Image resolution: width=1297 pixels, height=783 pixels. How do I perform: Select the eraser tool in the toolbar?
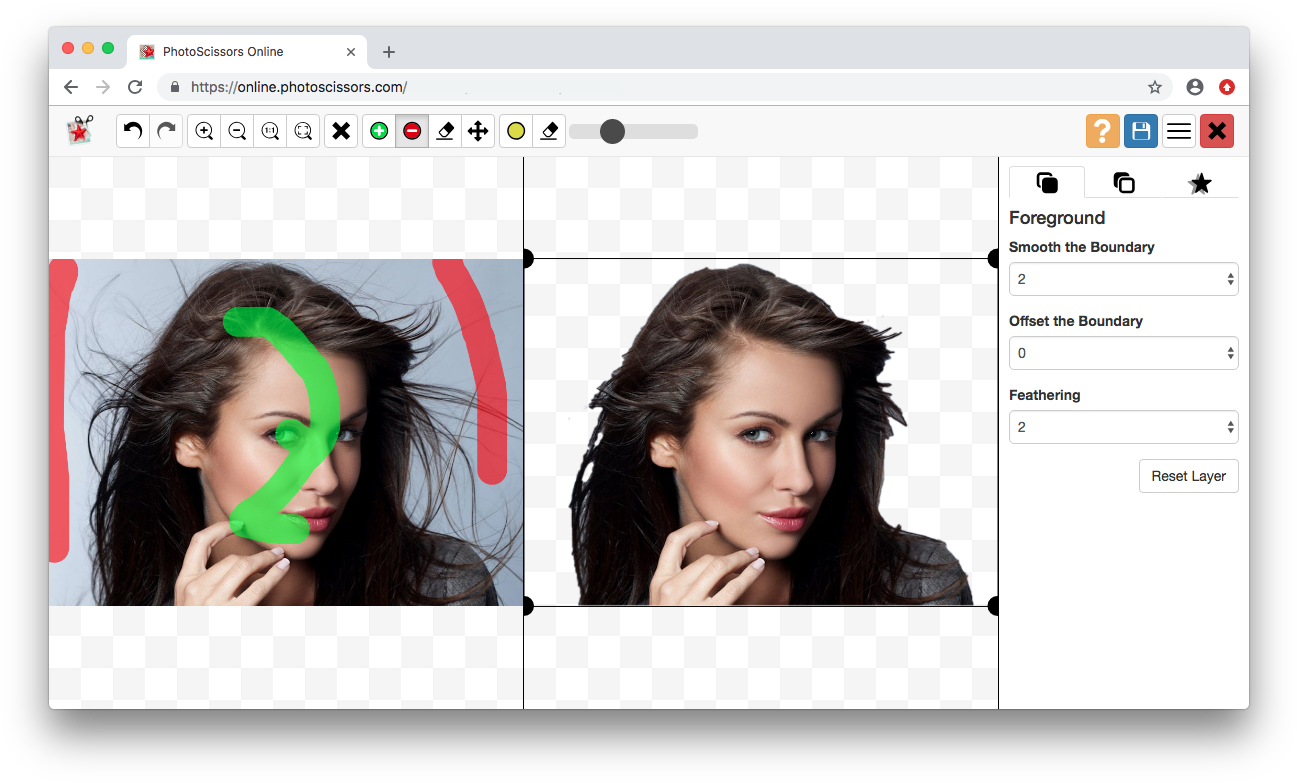click(x=445, y=131)
